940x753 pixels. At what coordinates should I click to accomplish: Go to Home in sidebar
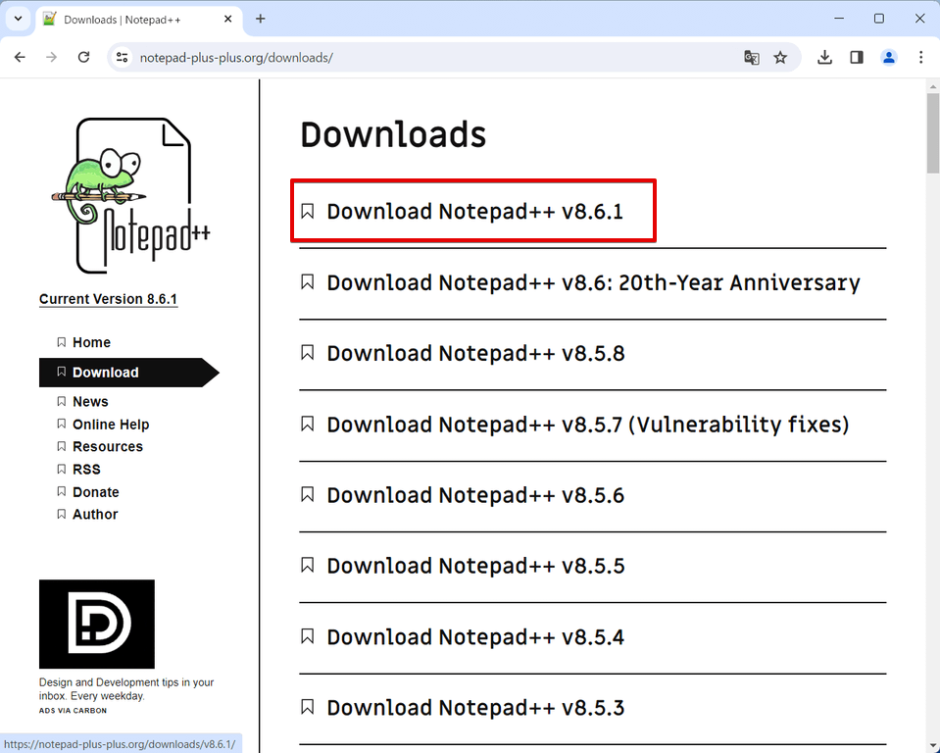(x=91, y=342)
